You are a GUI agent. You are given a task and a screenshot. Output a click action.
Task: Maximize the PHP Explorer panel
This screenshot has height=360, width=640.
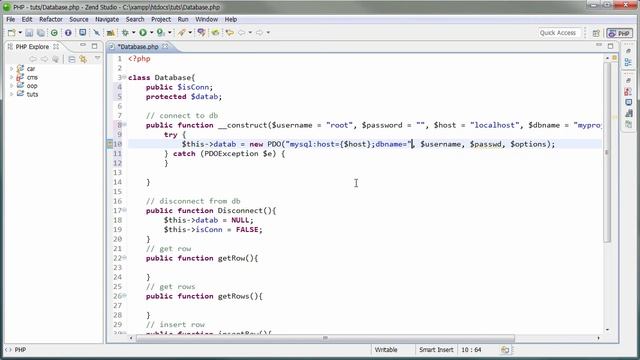tap(94, 46)
